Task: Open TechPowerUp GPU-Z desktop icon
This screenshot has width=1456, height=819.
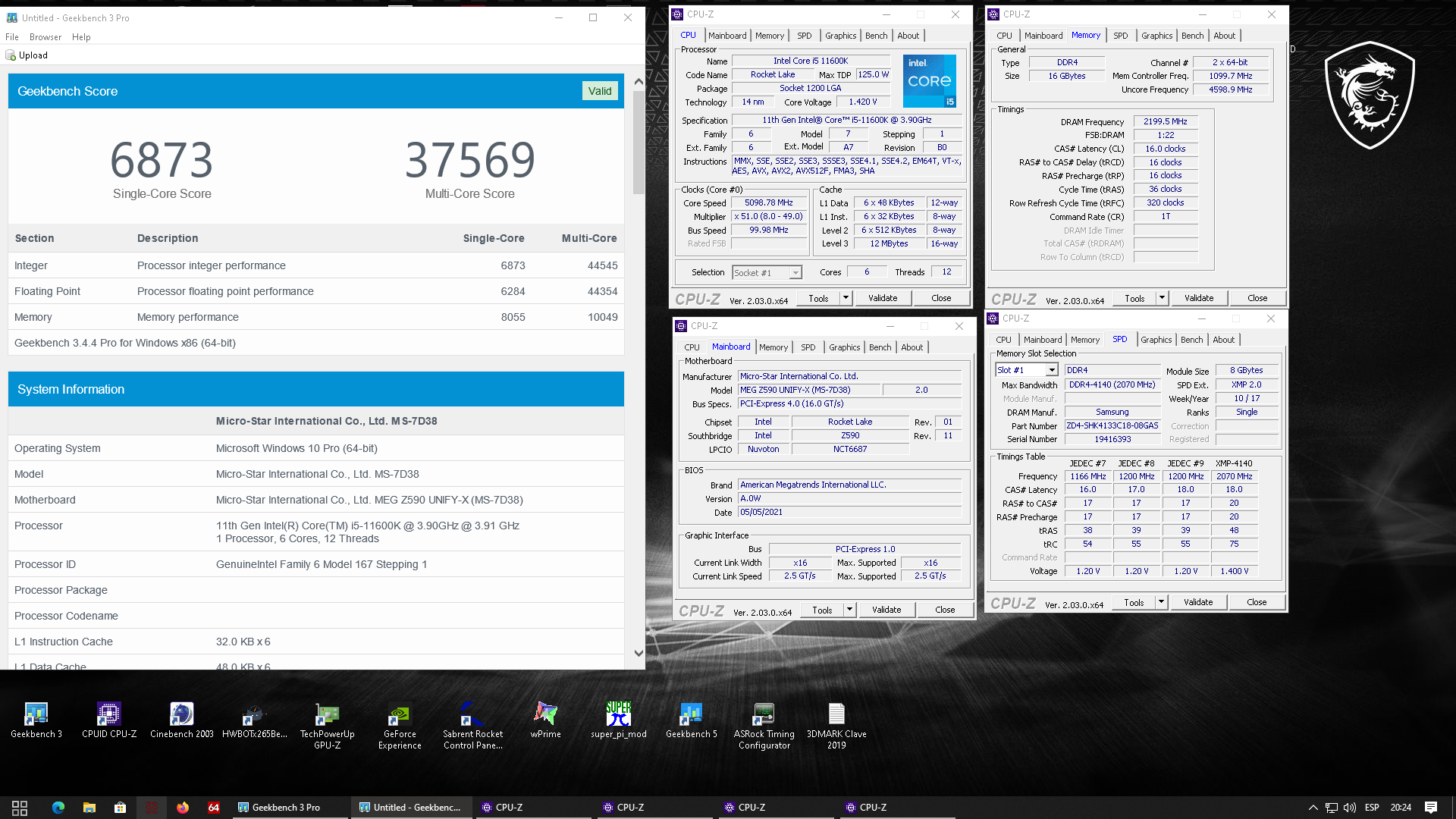Action: tap(327, 725)
